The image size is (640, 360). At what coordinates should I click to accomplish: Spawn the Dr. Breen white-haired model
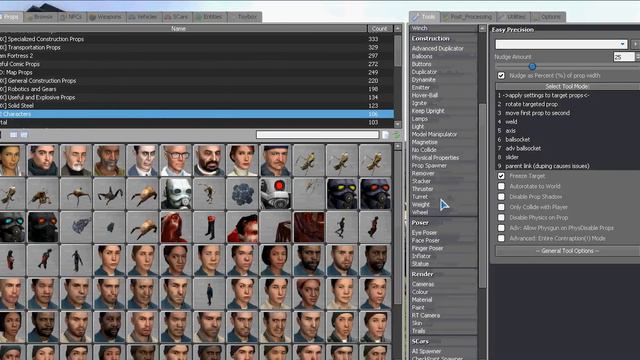tap(76, 160)
